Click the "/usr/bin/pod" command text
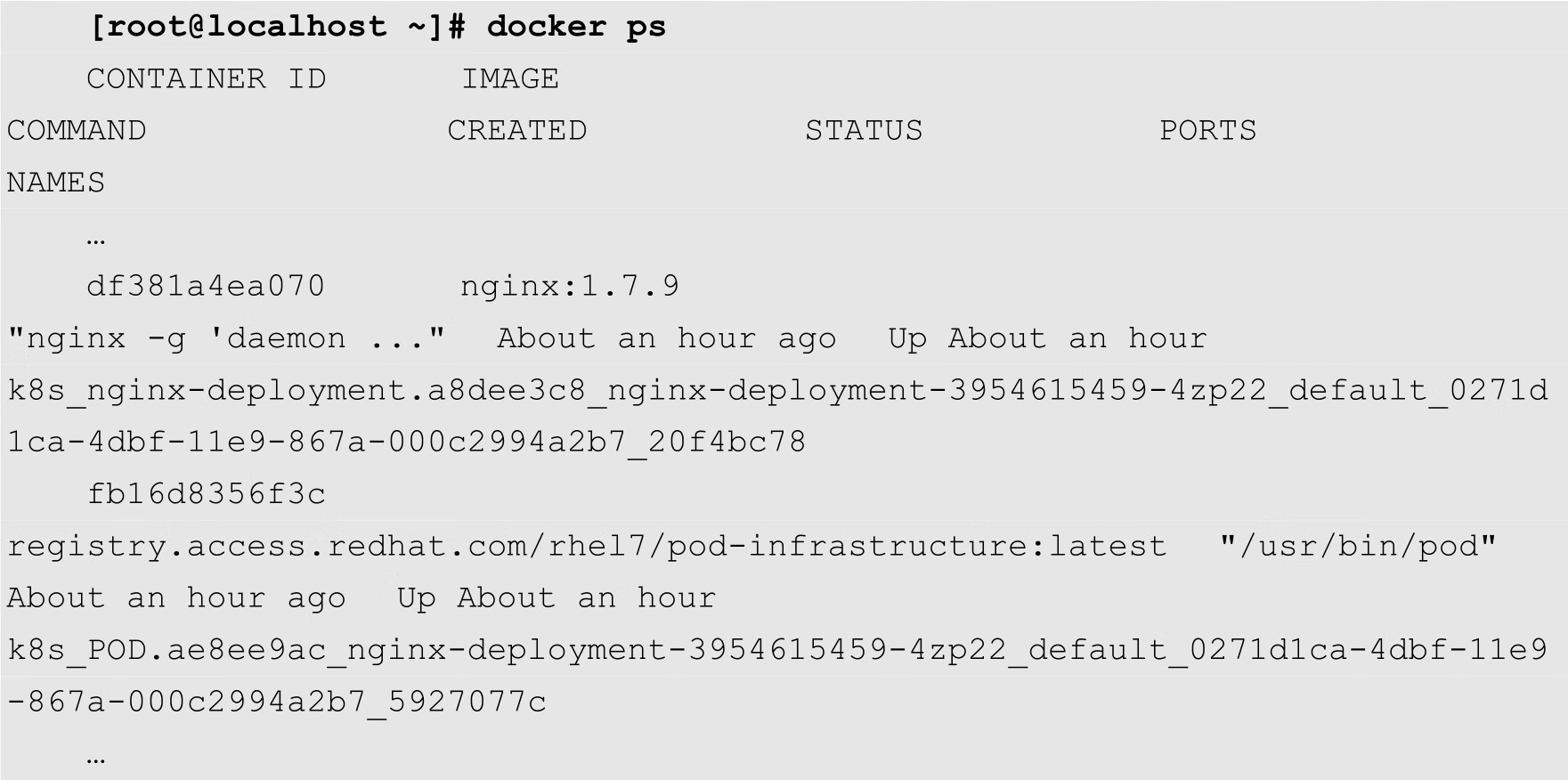 (x=1359, y=546)
